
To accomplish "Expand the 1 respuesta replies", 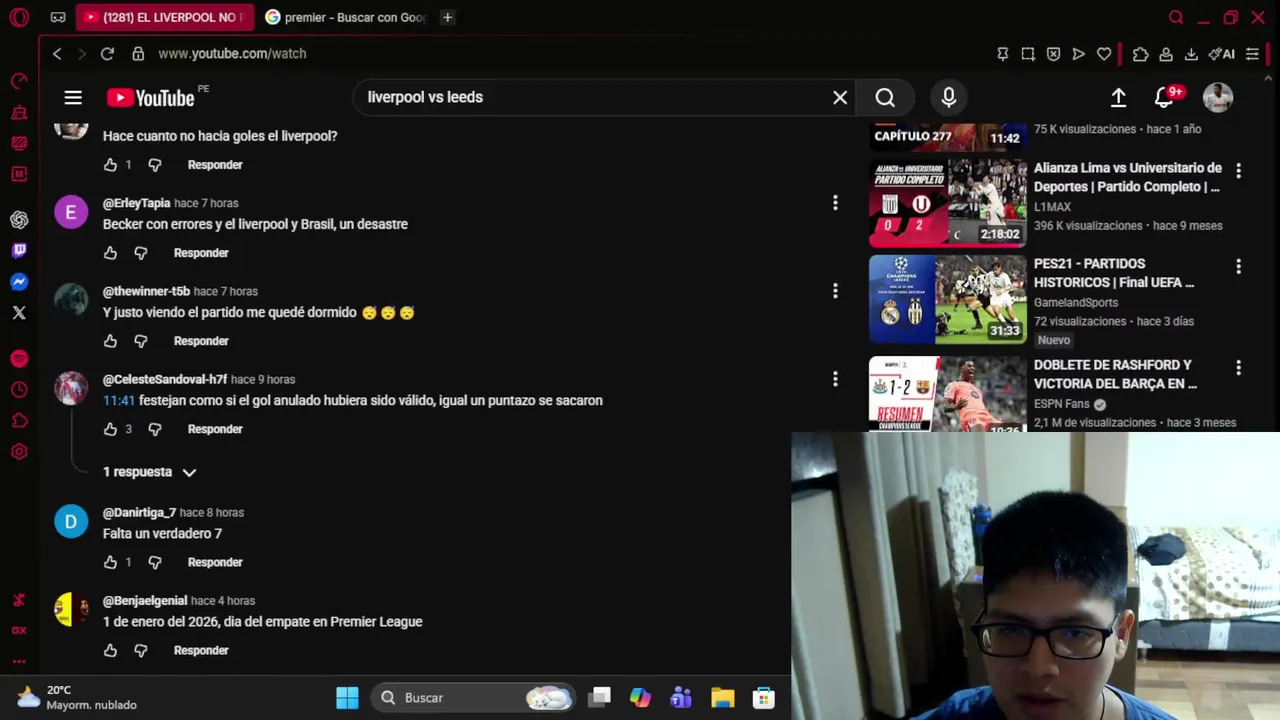I will click(x=150, y=472).
